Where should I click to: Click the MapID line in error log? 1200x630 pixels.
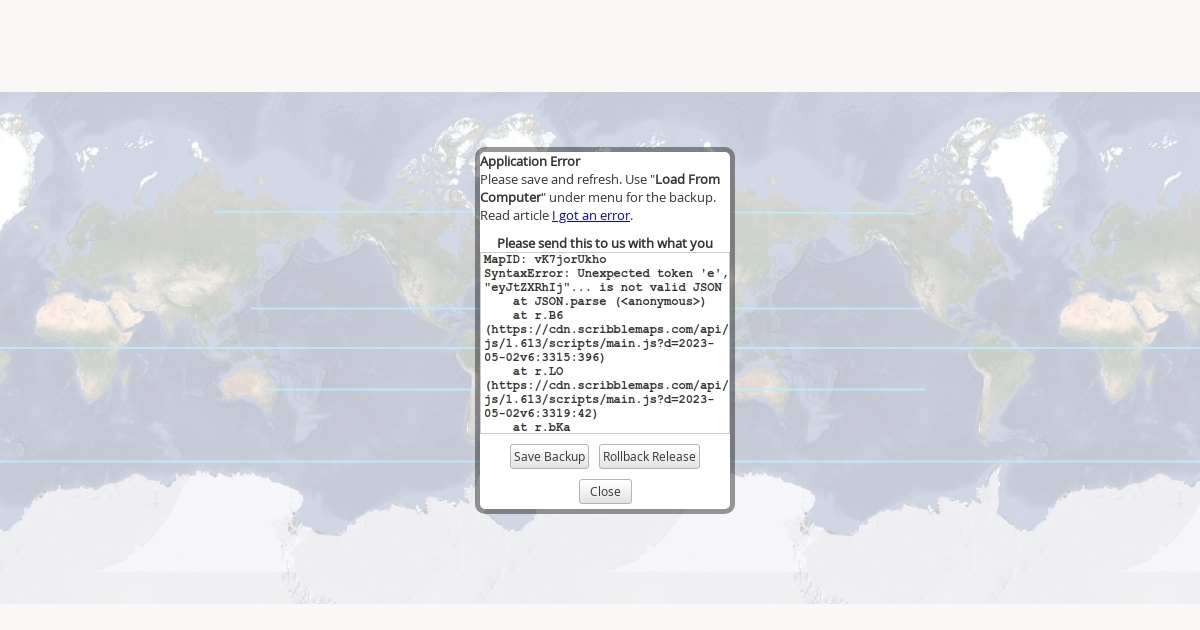[545, 260]
